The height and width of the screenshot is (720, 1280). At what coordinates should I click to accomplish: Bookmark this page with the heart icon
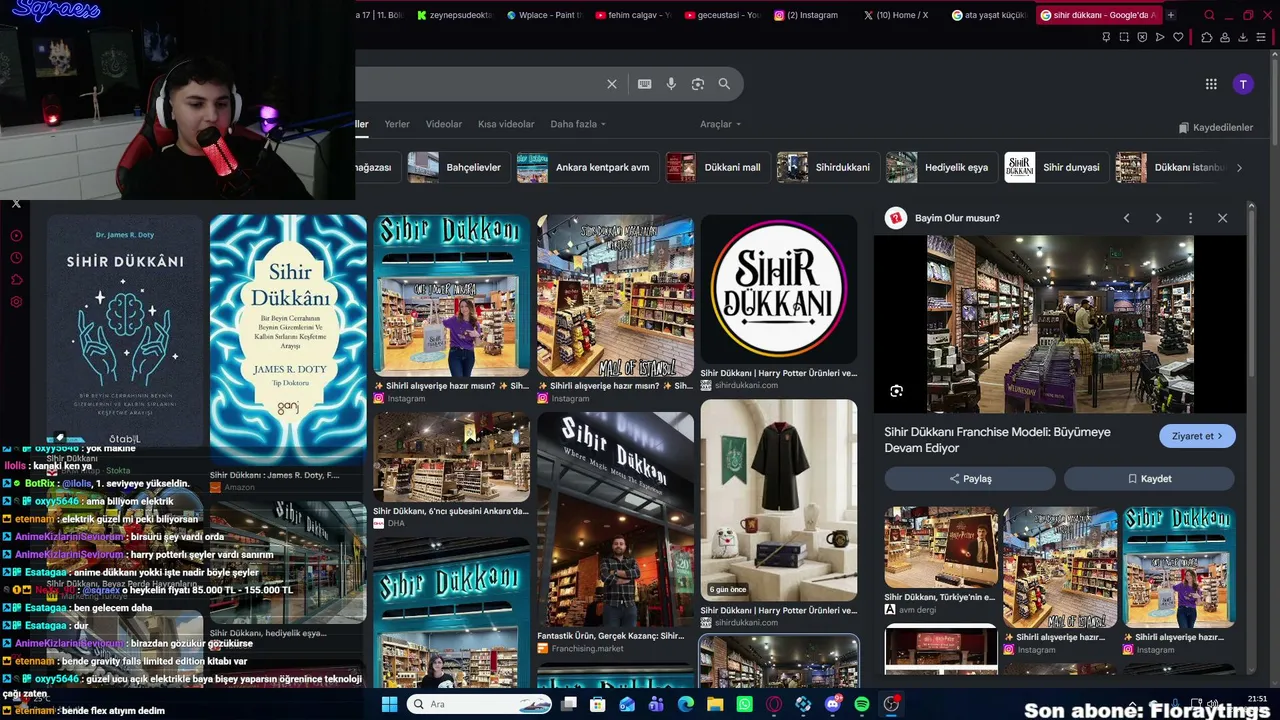click(1178, 37)
